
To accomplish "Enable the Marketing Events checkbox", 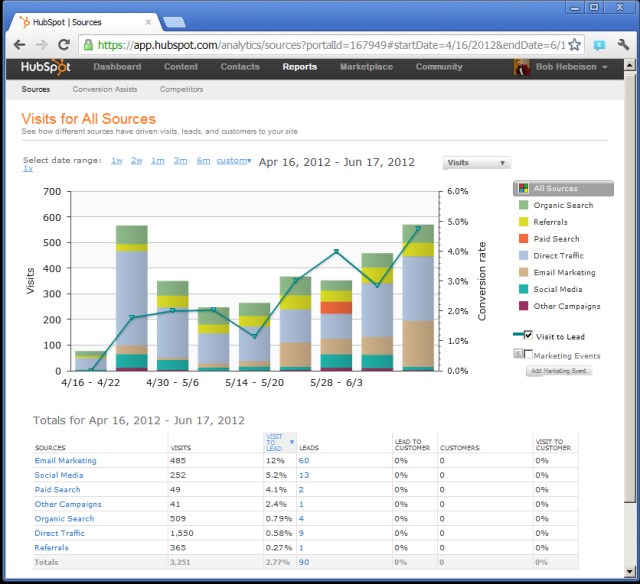I will point(529,354).
